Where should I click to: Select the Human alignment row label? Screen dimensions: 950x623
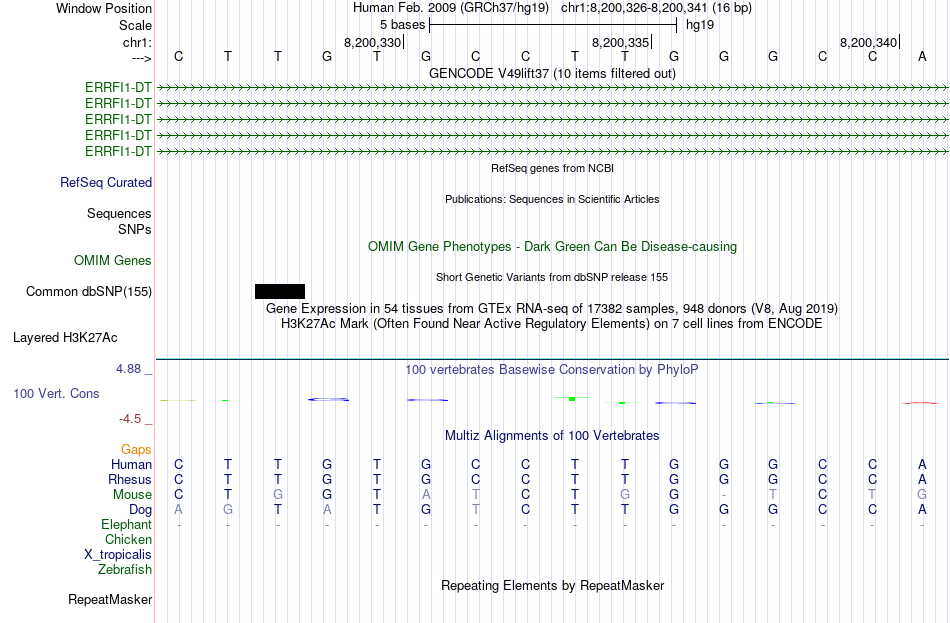(x=131, y=465)
